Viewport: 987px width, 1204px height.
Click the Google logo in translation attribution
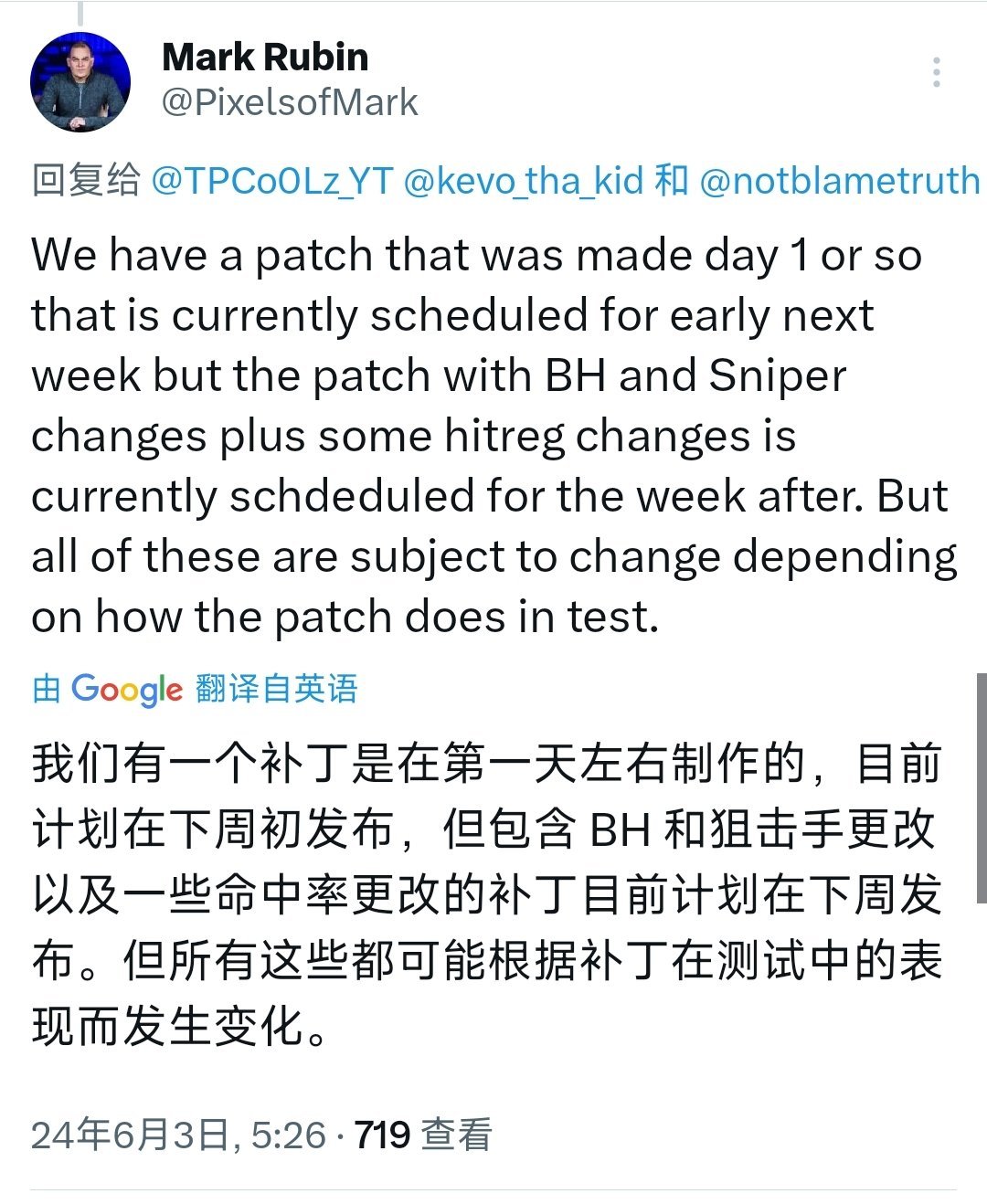pos(127,690)
